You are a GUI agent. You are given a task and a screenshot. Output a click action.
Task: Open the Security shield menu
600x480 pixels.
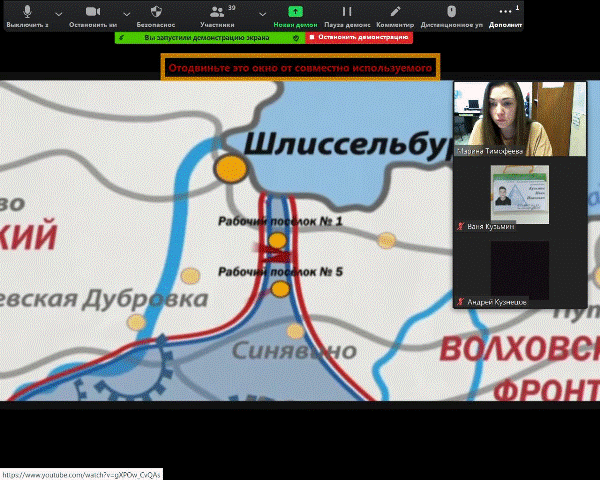click(155, 11)
